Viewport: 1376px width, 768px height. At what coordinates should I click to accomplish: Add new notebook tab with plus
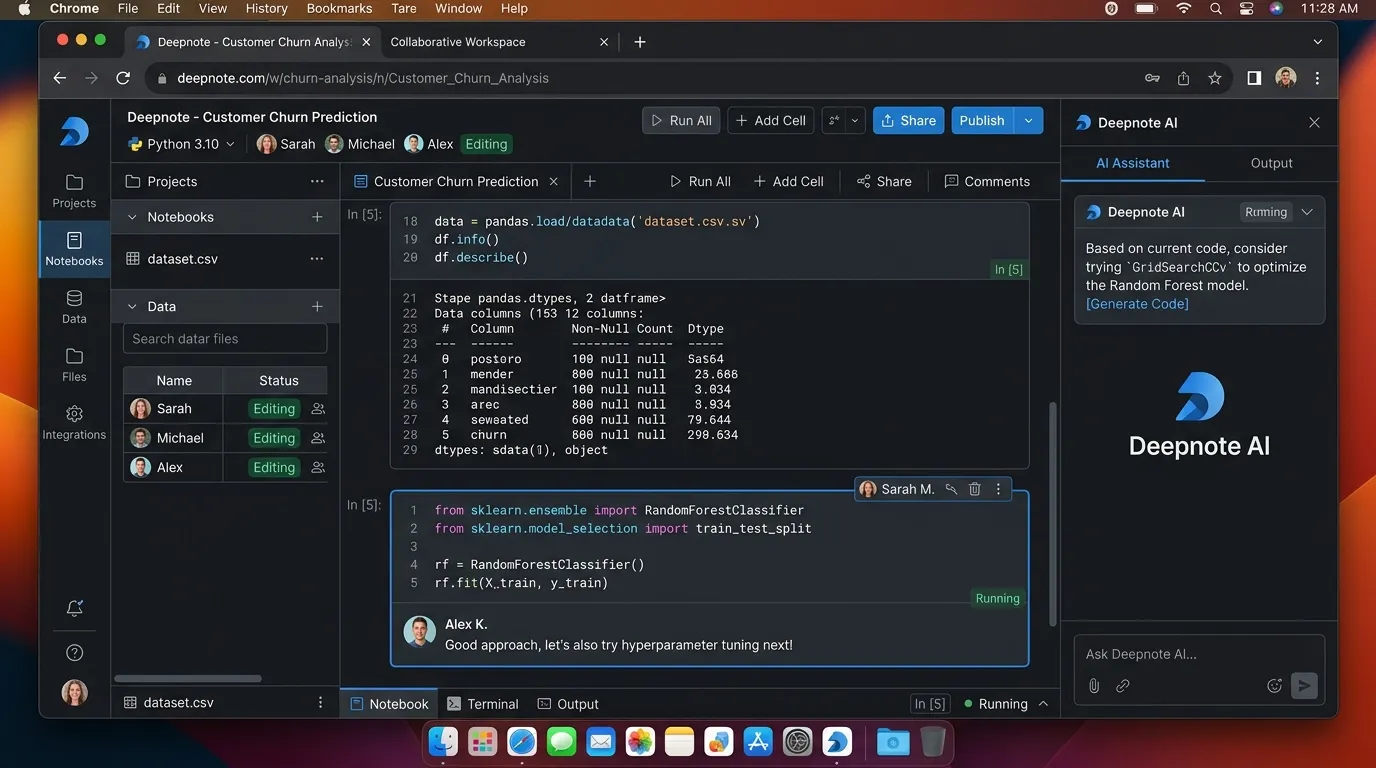(590, 181)
